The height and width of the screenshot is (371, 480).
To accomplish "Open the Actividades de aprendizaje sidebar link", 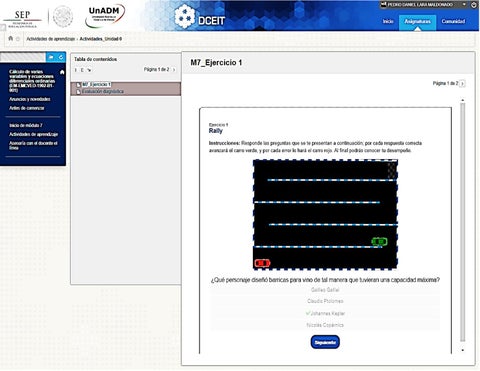I will pyautogui.click(x=34, y=134).
